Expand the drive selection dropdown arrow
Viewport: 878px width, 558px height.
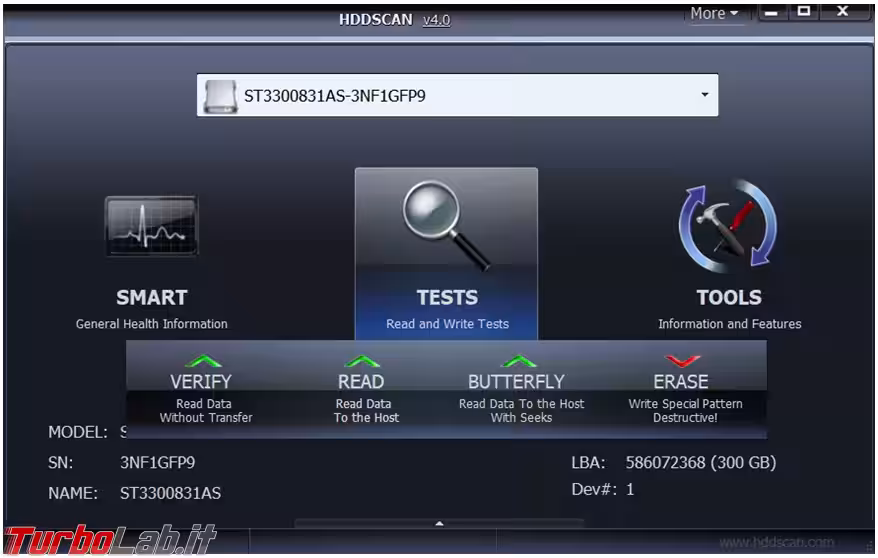[x=704, y=95]
